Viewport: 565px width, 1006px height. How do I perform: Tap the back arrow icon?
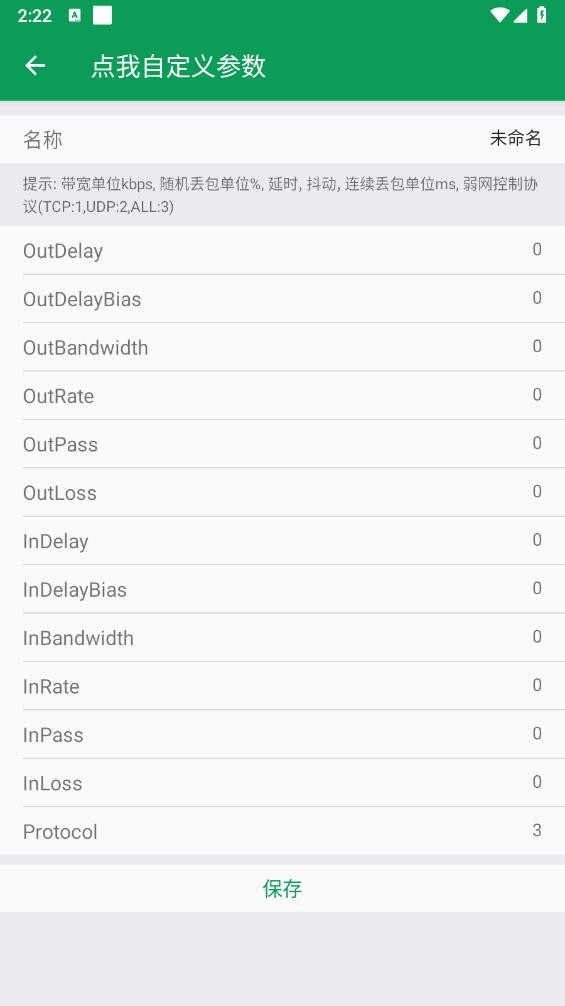point(35,65)
